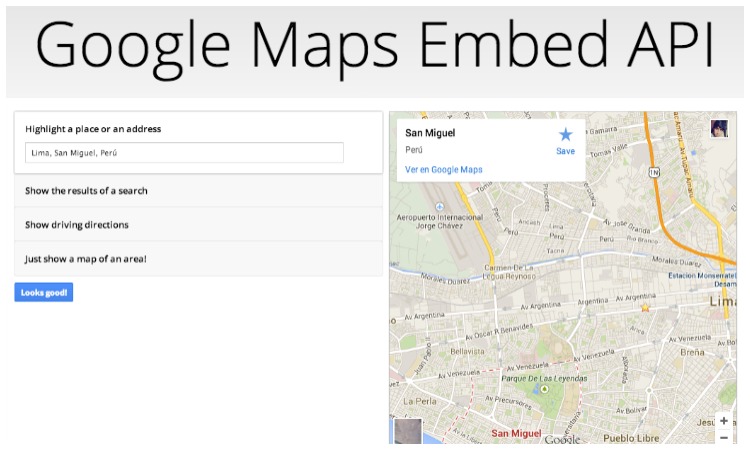Viewport: 750px width, 450px height.
Task: Click the 1N highway shield icon
Action: tap(654, 173)
